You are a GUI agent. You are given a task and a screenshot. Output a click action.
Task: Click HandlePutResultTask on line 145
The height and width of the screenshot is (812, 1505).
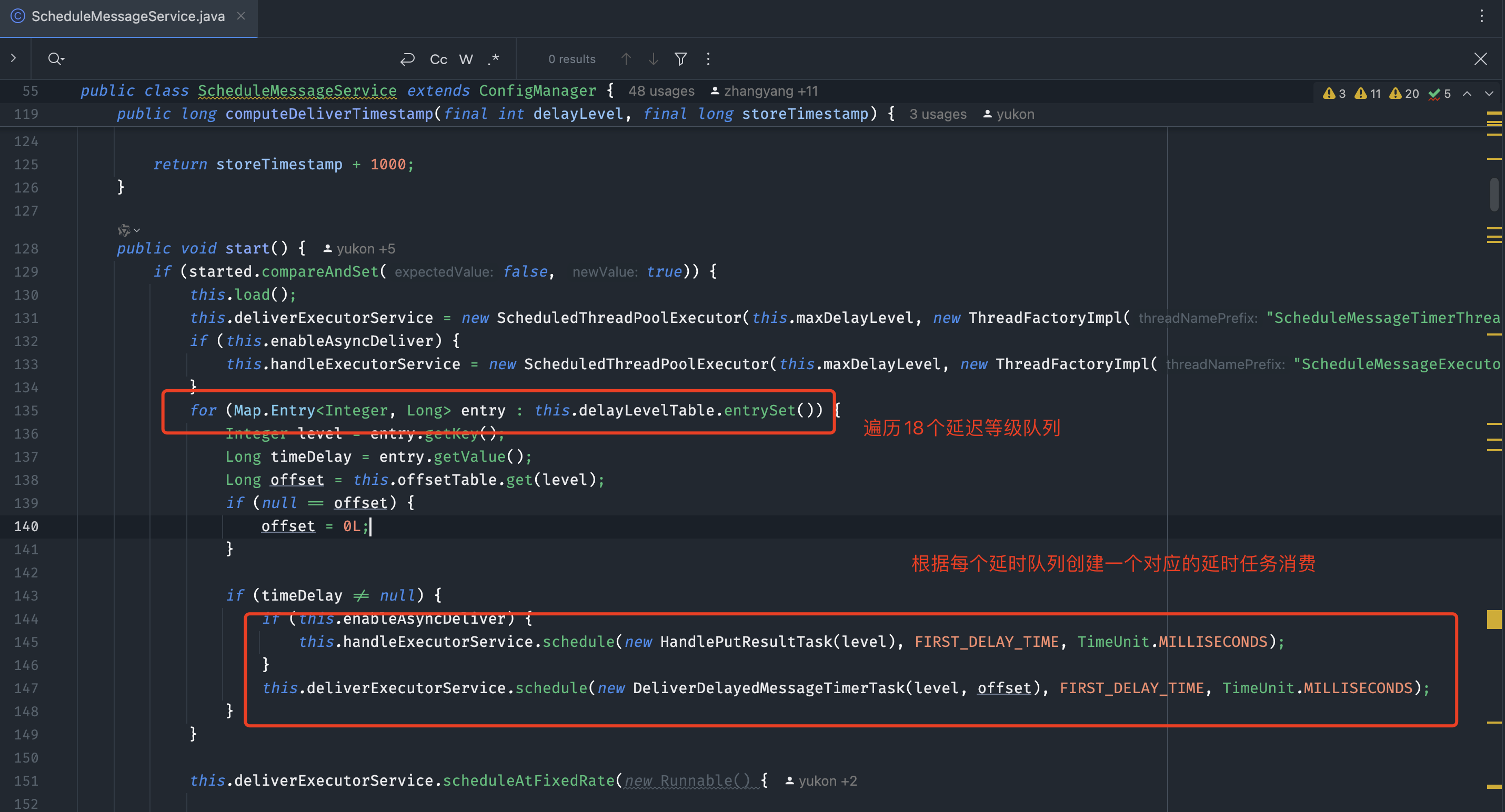pos(746,642)
